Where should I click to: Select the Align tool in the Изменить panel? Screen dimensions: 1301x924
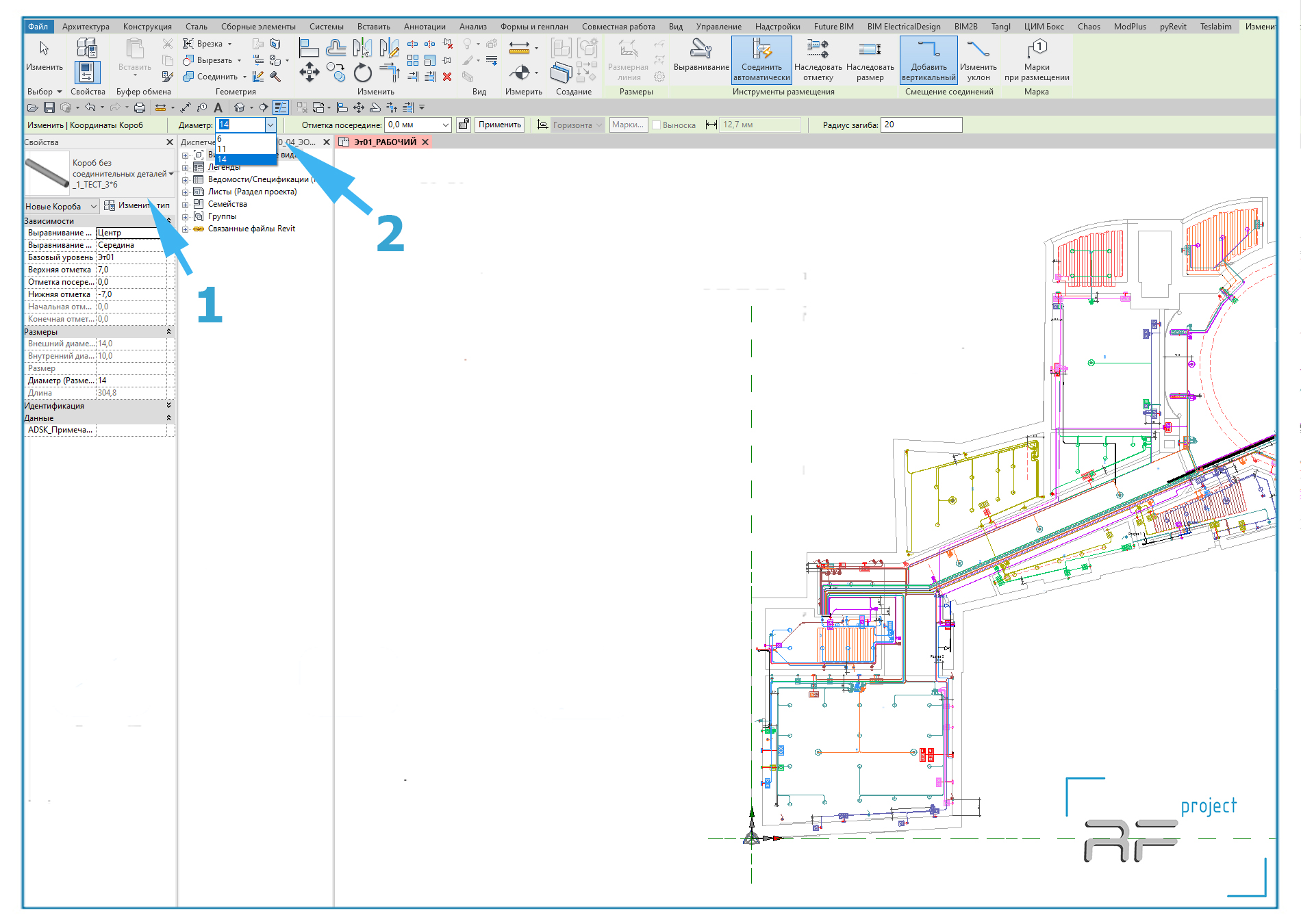click(x=309, y=47)
